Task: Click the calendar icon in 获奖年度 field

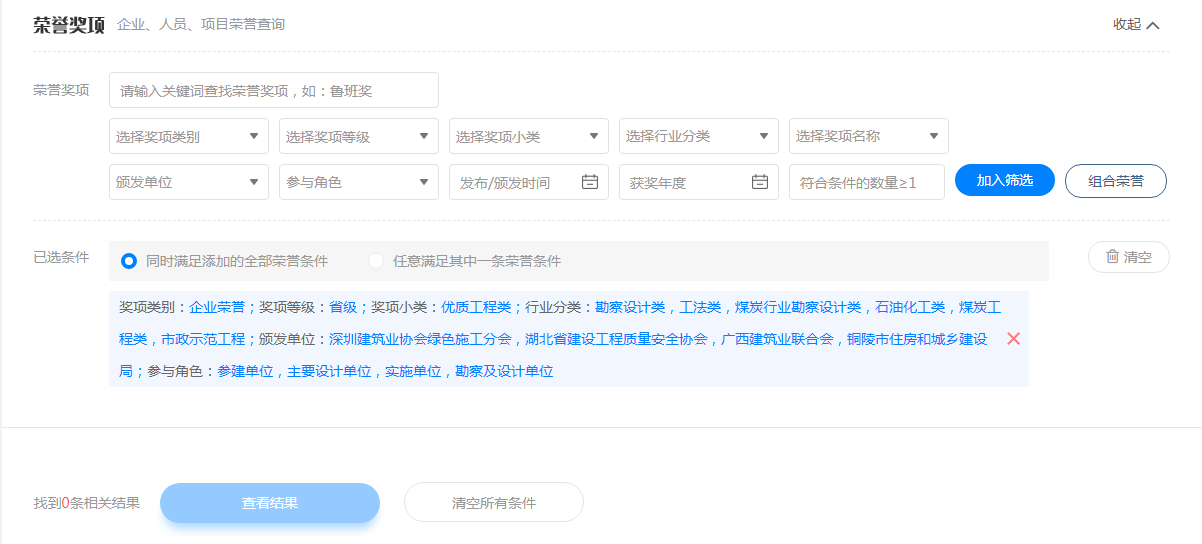Action: tap(760, 182)
